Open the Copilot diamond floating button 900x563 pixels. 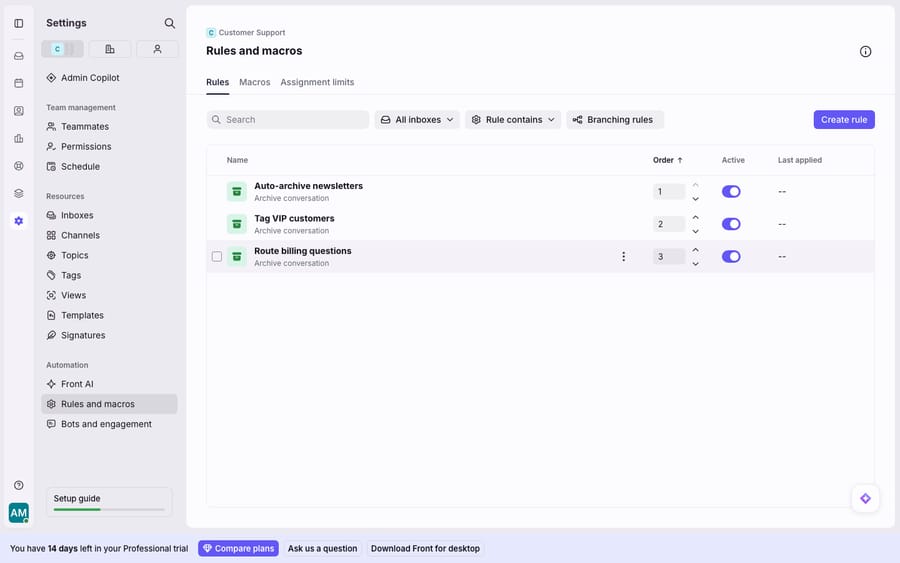(865, 499)
